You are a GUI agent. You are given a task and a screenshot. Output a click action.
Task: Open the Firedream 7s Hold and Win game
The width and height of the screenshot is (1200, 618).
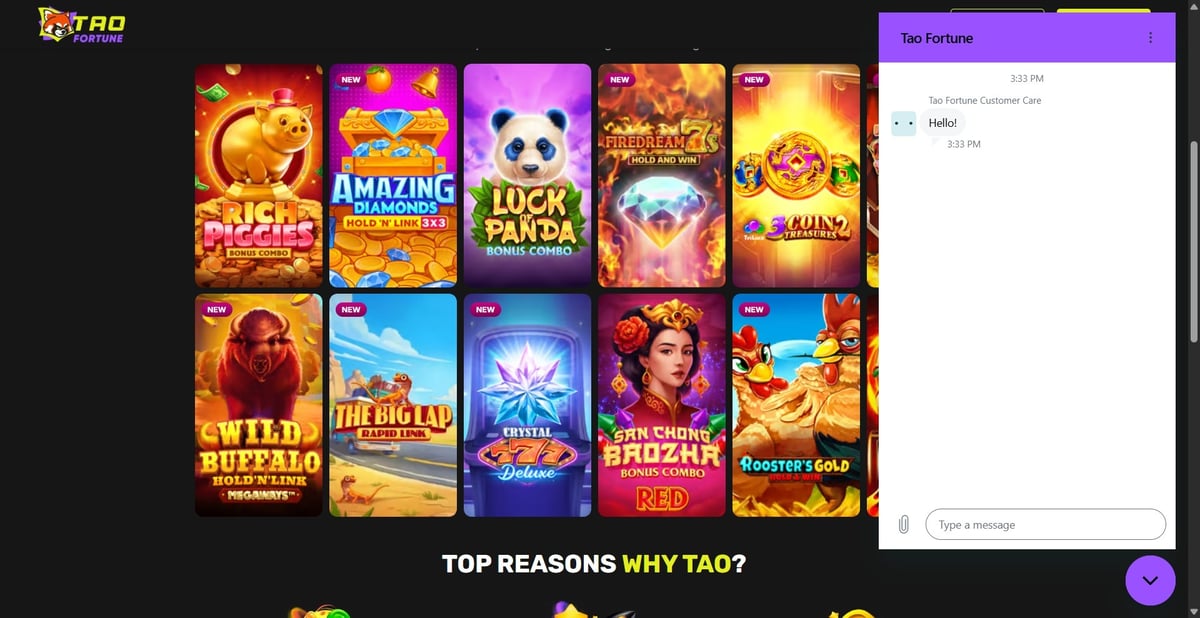662,176
